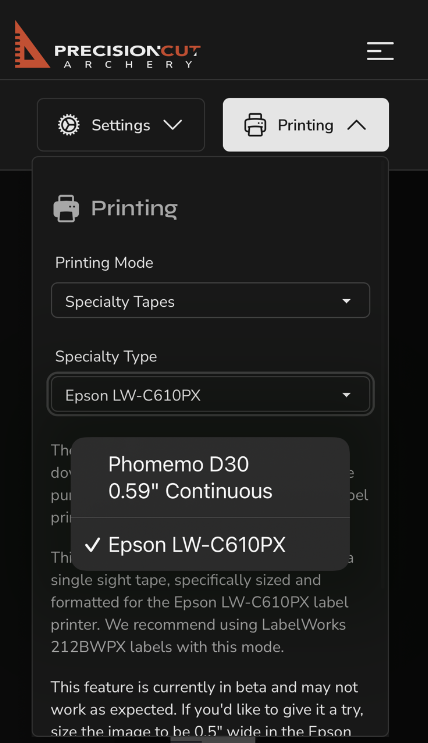Image resolution: width=428 pixels, height=743 pixels.
Task: Open the hamburger navigation menu
Action: (x=380, y=51)
